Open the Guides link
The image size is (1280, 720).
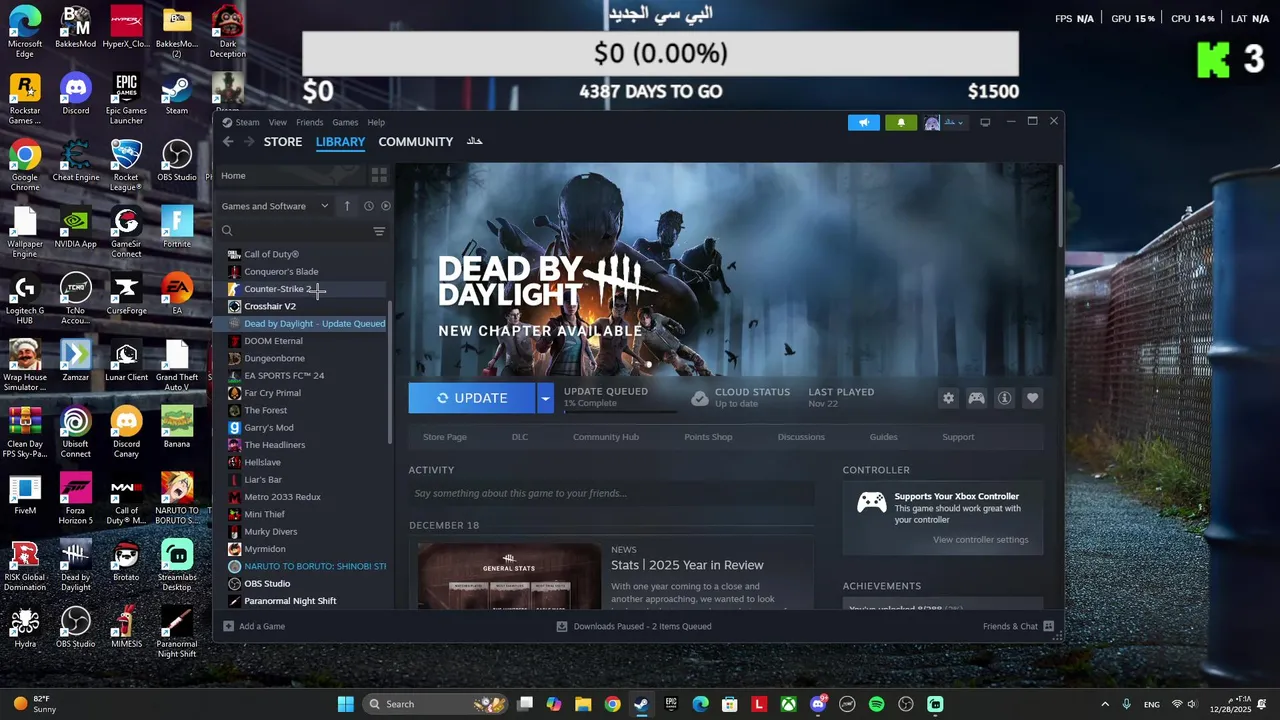883,437
